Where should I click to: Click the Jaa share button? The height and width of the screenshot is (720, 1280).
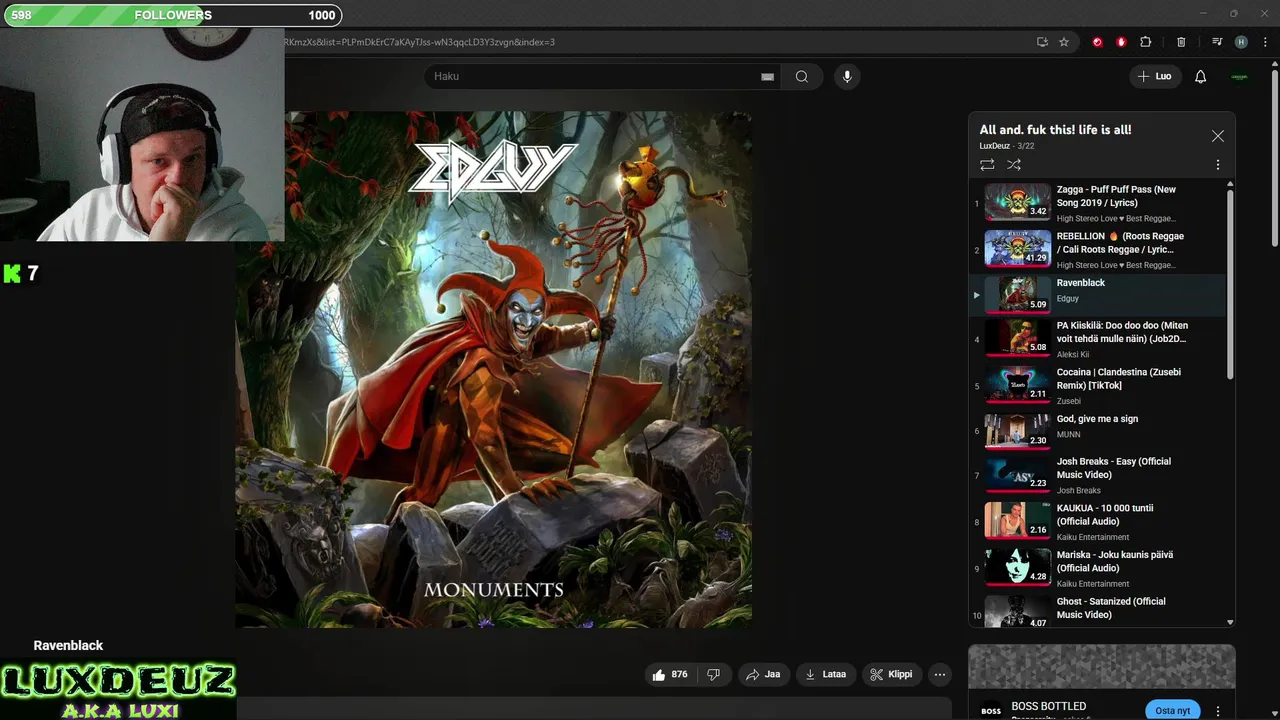763,675
